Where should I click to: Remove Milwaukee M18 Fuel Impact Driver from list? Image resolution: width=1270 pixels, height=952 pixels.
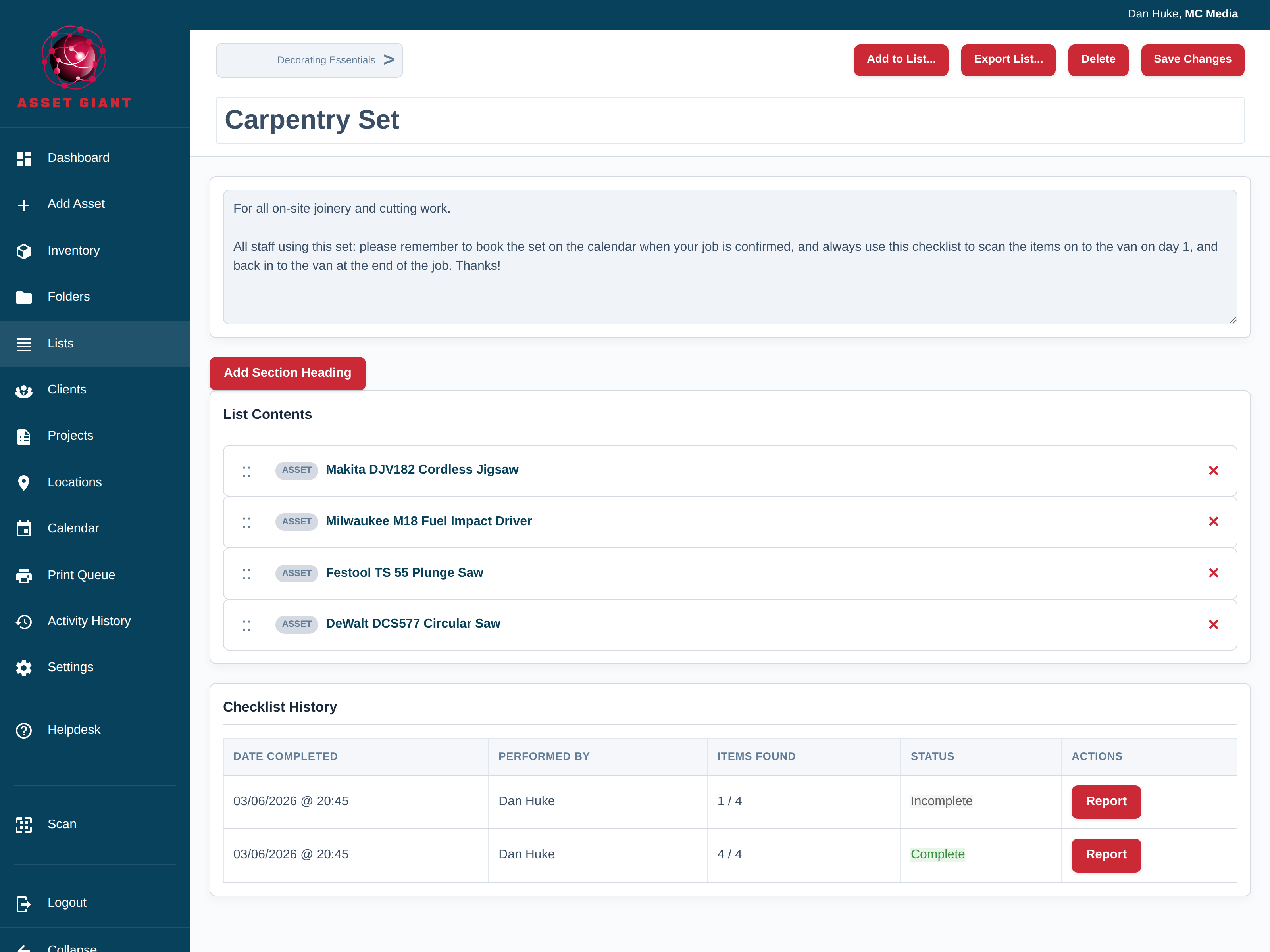pyautogui.click(x=1213, y=522)
